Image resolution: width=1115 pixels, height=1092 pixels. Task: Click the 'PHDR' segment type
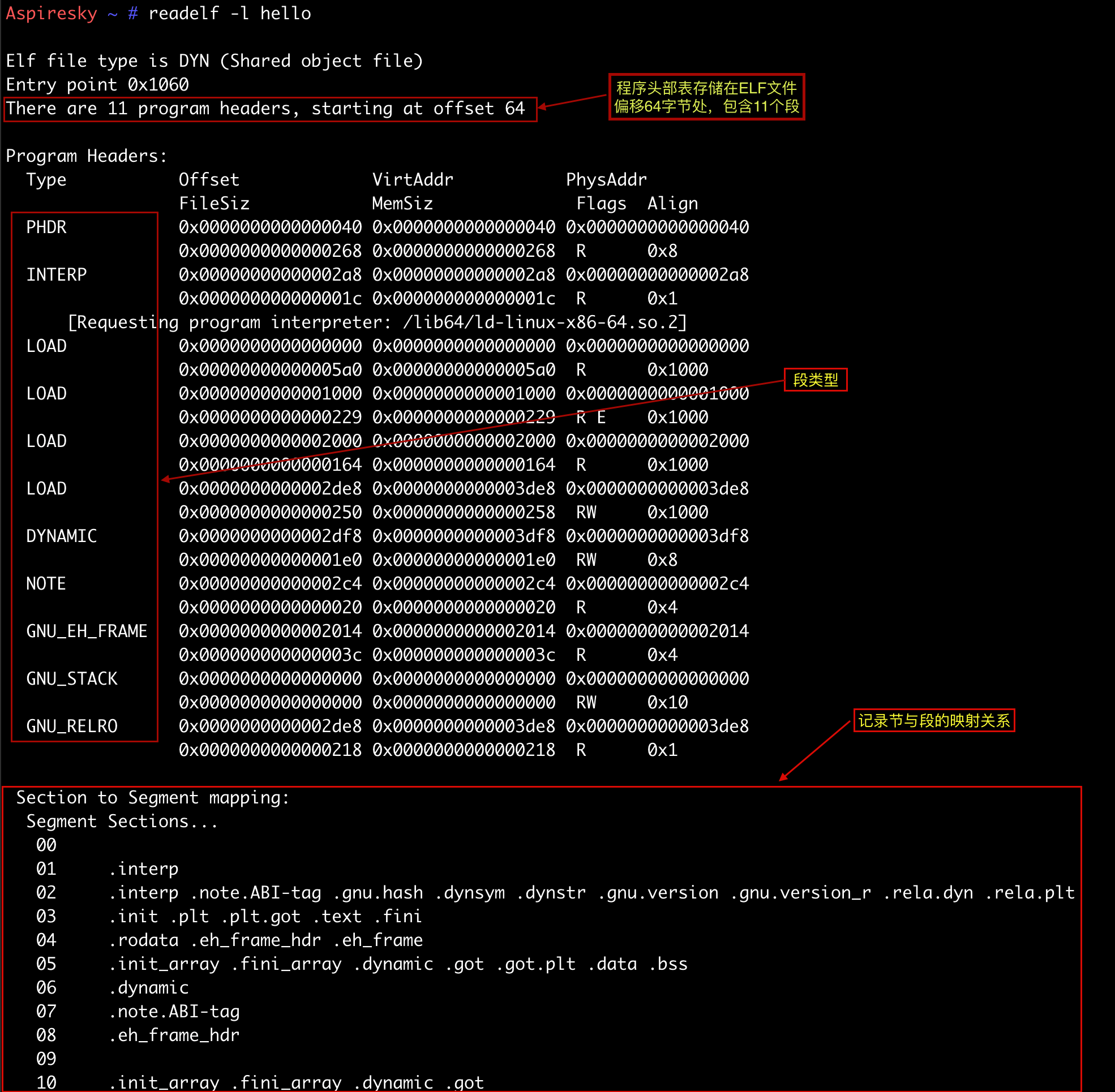pyautogui.click(x=46, y=227)
